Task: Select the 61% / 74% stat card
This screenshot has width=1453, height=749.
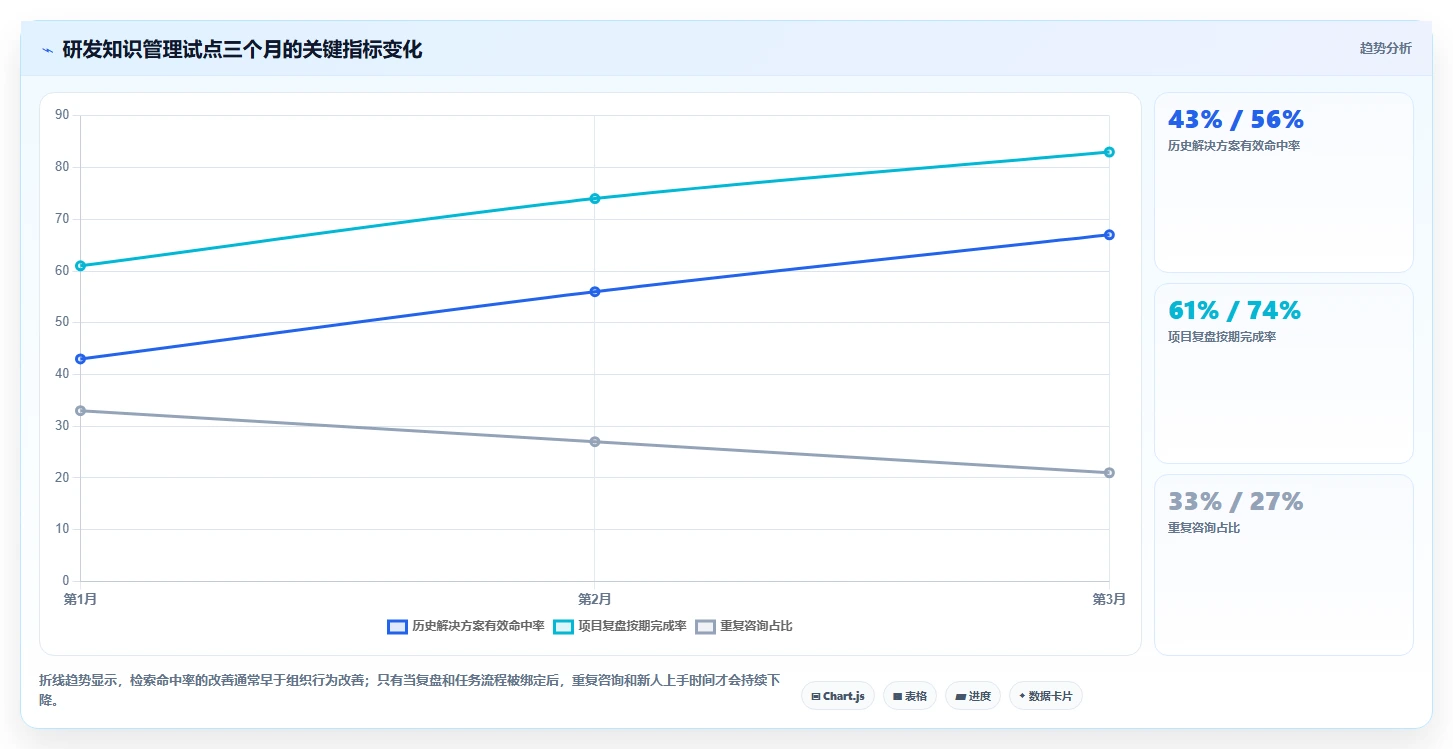Action: click(1284, 373)
